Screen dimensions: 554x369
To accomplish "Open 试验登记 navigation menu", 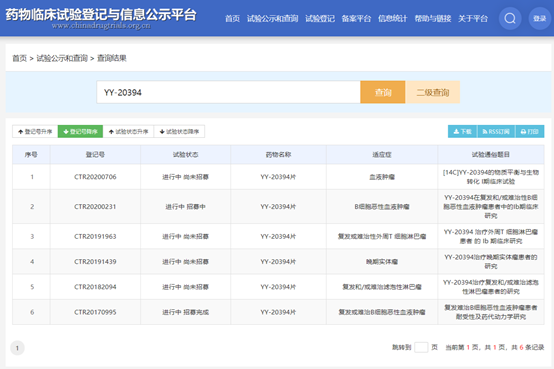I will pos(320,18).
